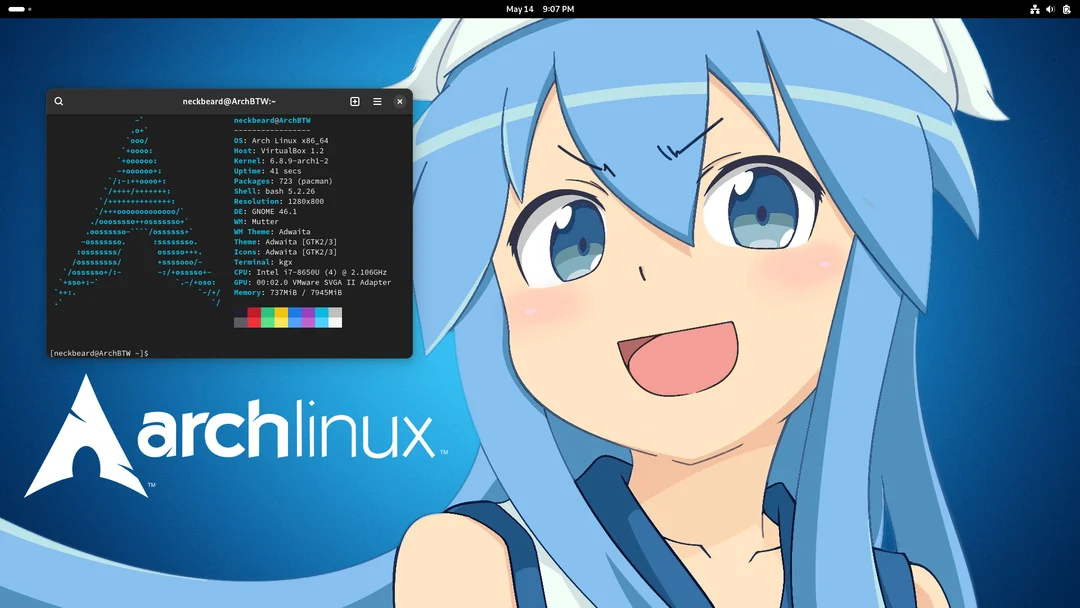This screenshot has width=1080, height=608.
Task: Select the red swatch in the neofetch palette
Action: pyautogui.click(x=253, y=317)
